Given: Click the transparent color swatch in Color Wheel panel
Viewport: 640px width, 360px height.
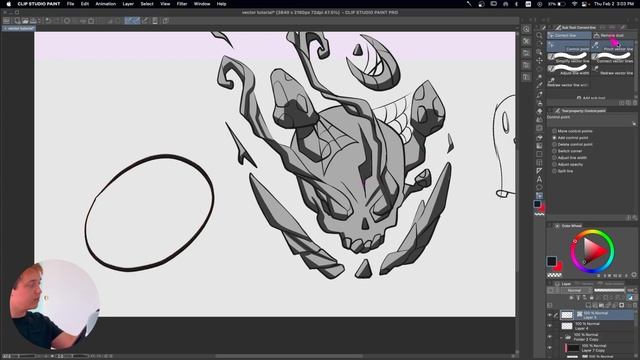Looking at the screenshot, I should (x=554, y=275).
